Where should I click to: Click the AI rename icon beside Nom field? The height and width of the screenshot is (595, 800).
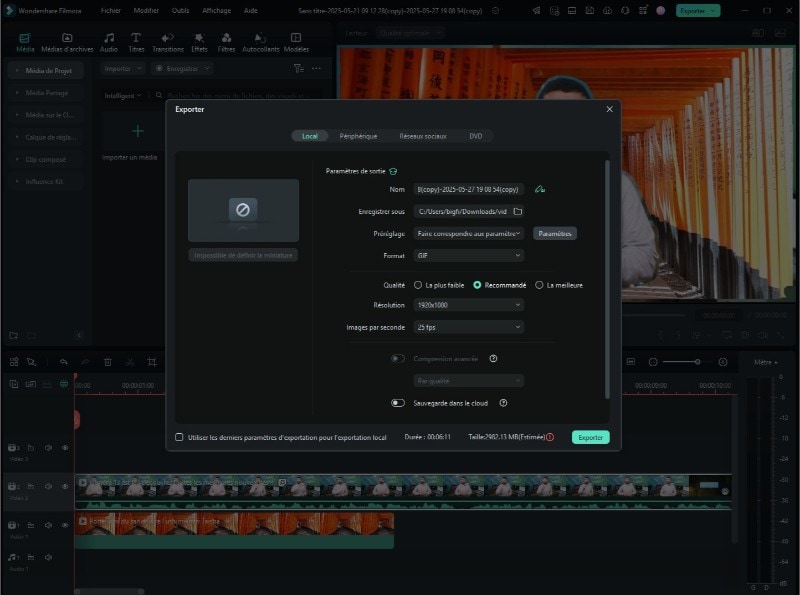540,189
